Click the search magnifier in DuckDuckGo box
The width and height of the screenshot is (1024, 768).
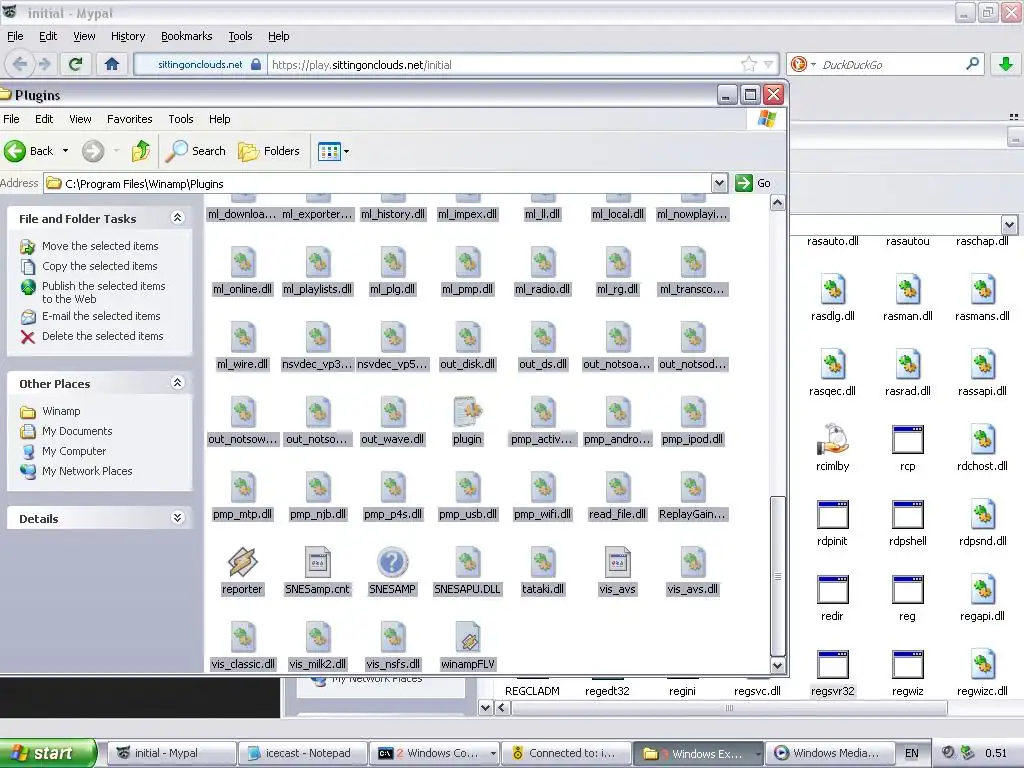(972, 64)
